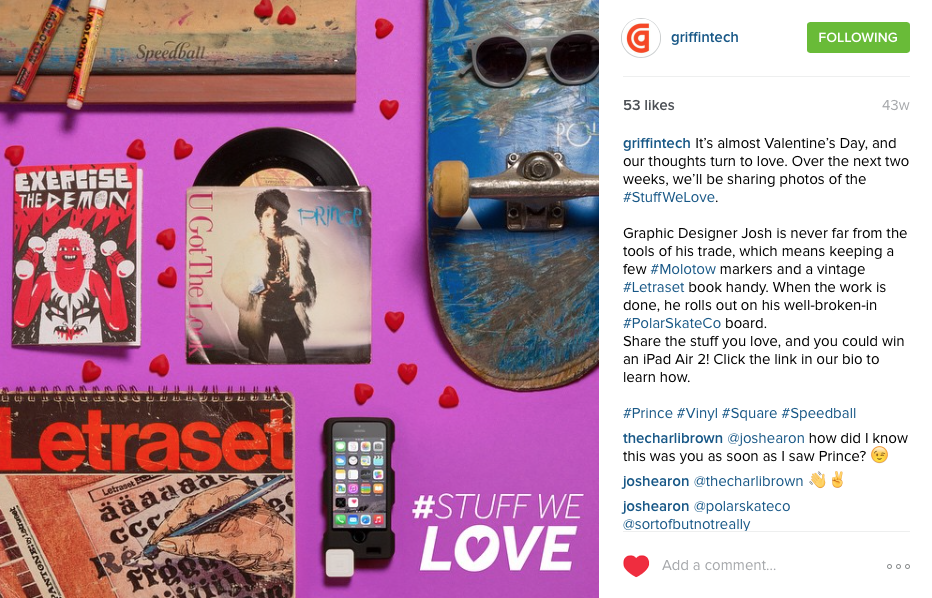The height and width of the screenshot is (598, 932).
Task: Open the @sortofbutnotreally mention
Action: coord(687,524)
